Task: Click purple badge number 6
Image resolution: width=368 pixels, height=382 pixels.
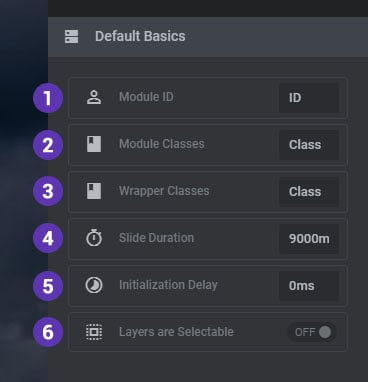Action: (x=48, y=332)
